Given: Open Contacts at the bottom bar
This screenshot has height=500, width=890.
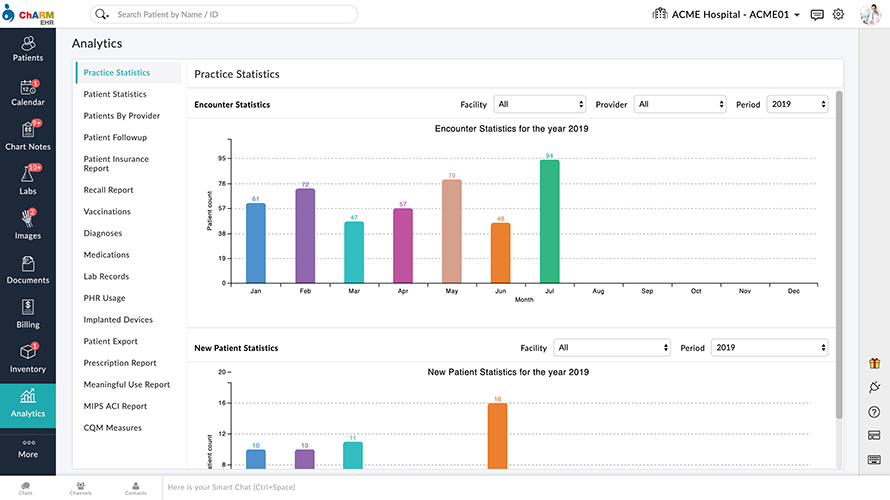Looking at the screenshot, I should [136, 488].
